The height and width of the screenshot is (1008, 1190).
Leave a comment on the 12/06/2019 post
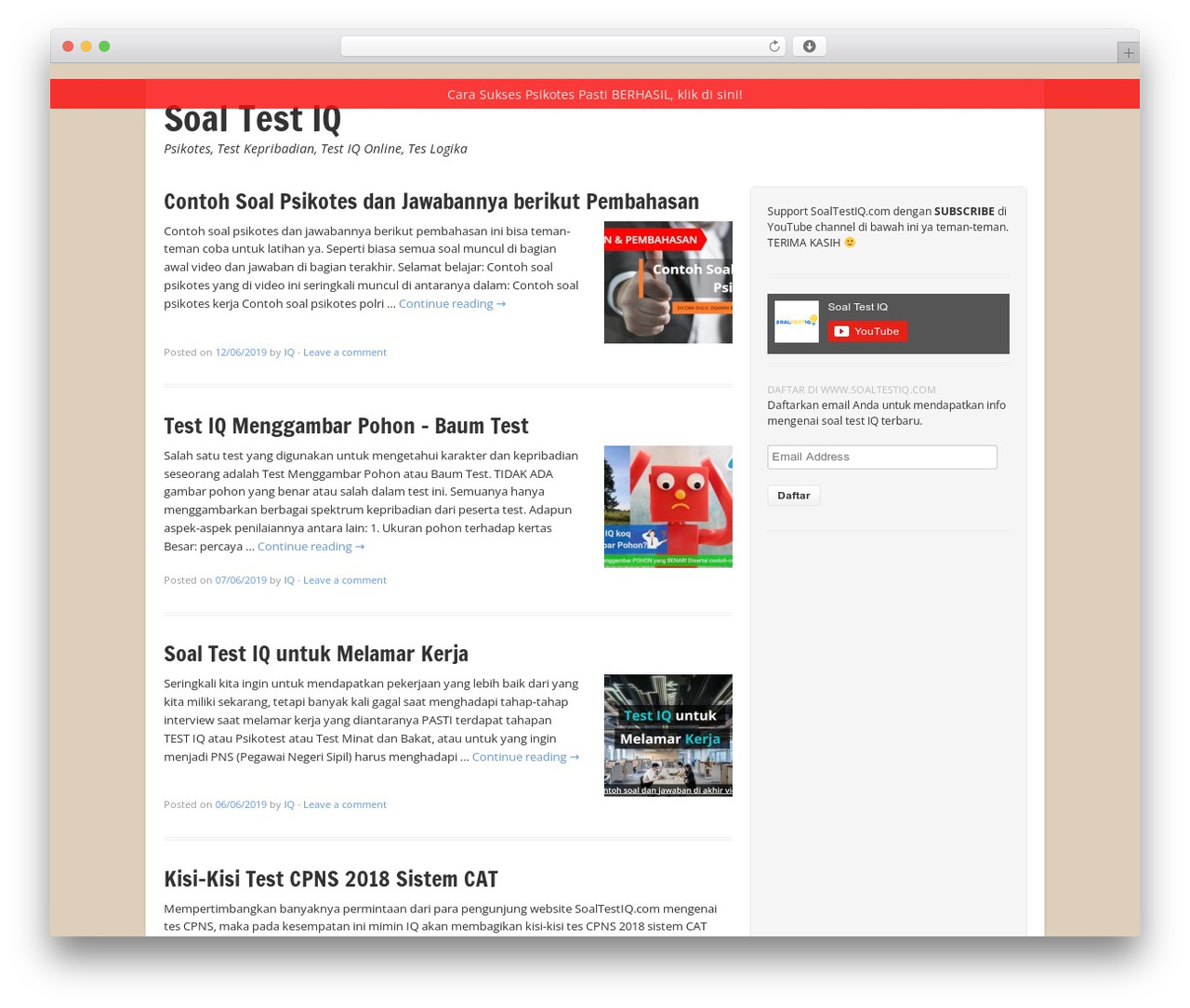coord(344,352)
